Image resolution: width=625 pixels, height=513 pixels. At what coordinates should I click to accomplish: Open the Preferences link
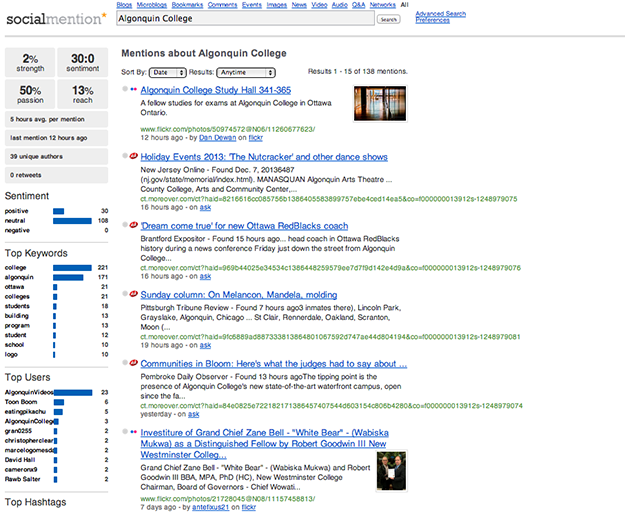[432, 20]
